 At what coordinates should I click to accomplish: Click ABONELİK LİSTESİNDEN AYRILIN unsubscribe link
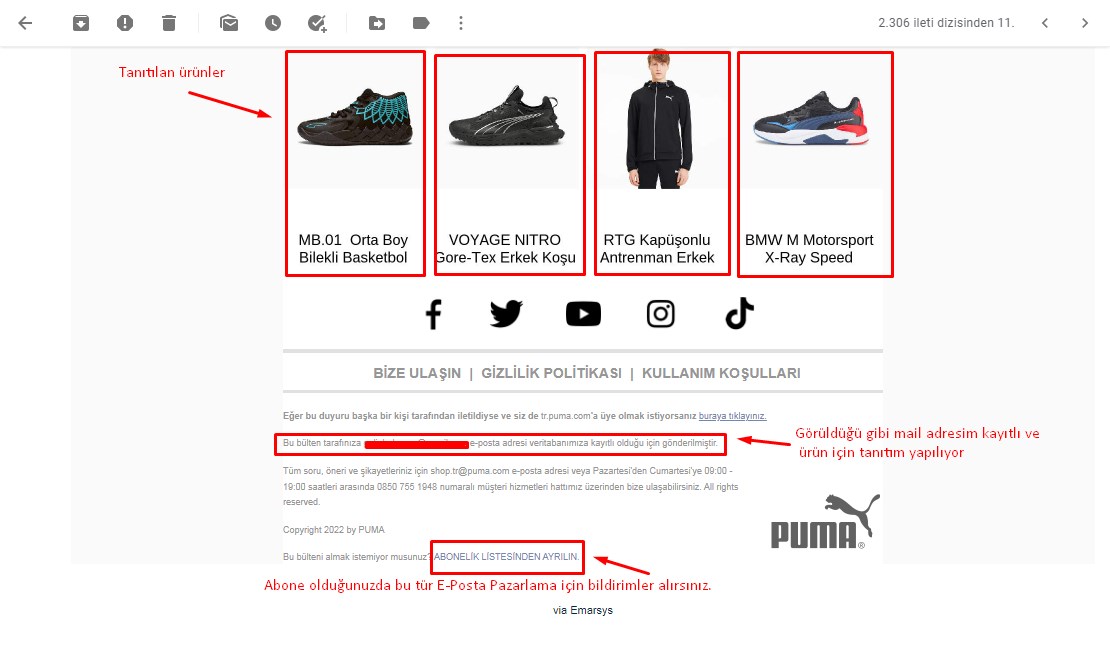(x=506, y=556)
